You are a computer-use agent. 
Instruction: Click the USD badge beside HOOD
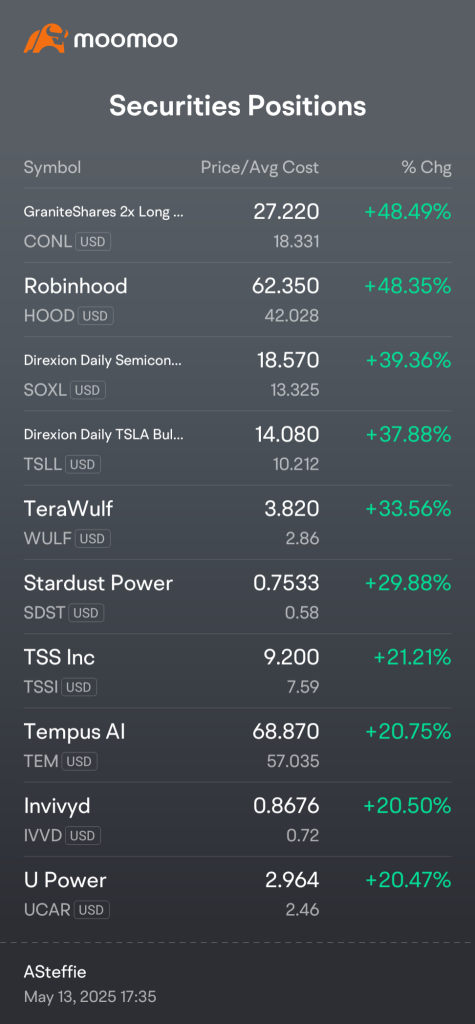click(96, 316)
